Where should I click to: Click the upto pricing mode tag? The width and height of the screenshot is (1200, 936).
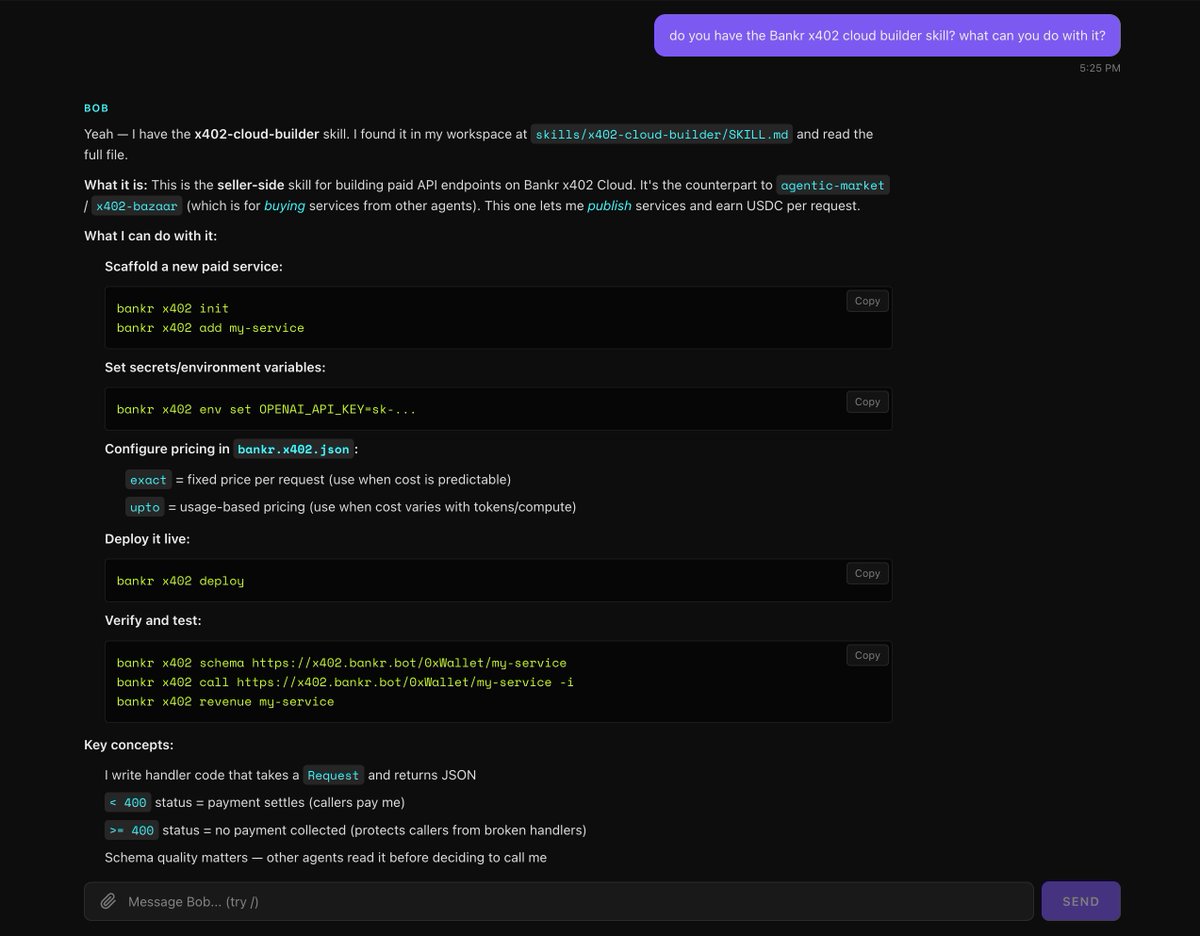(145, 507)
